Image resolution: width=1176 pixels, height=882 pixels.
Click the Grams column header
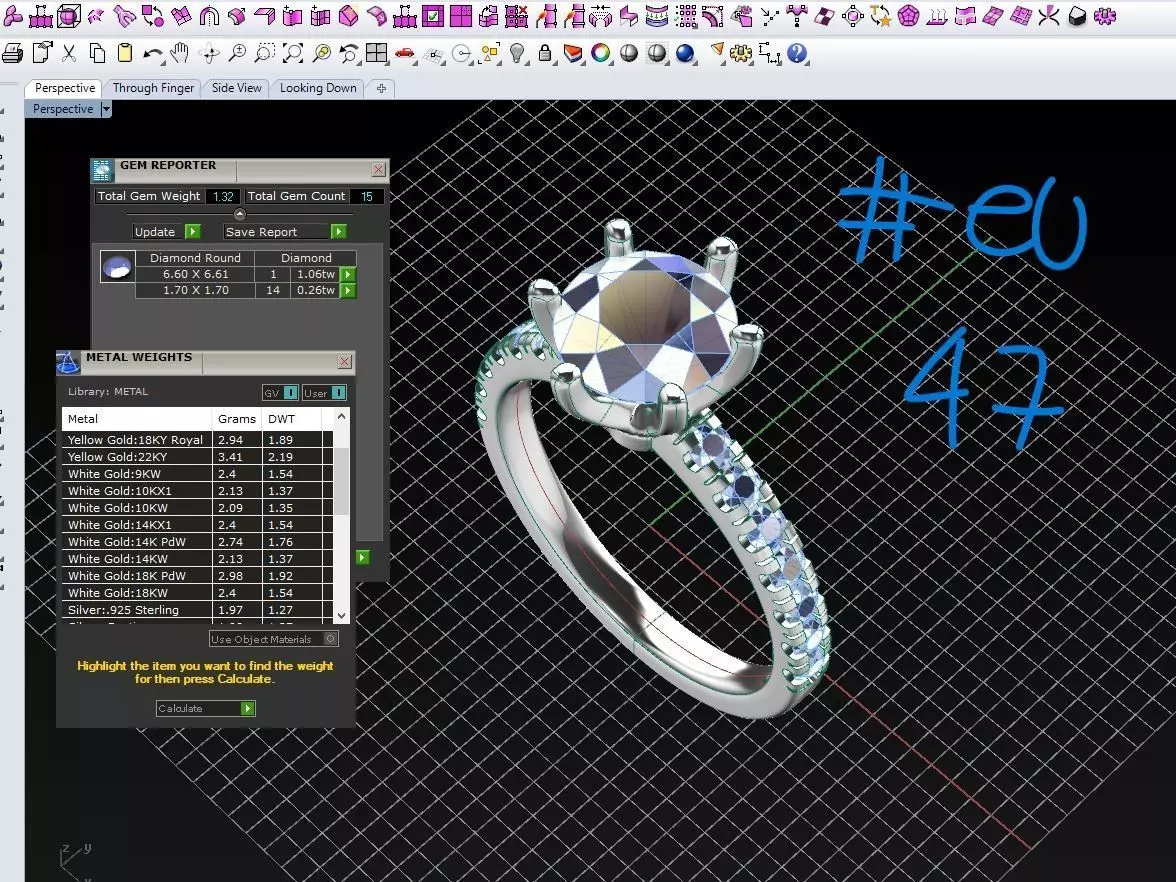237,418
